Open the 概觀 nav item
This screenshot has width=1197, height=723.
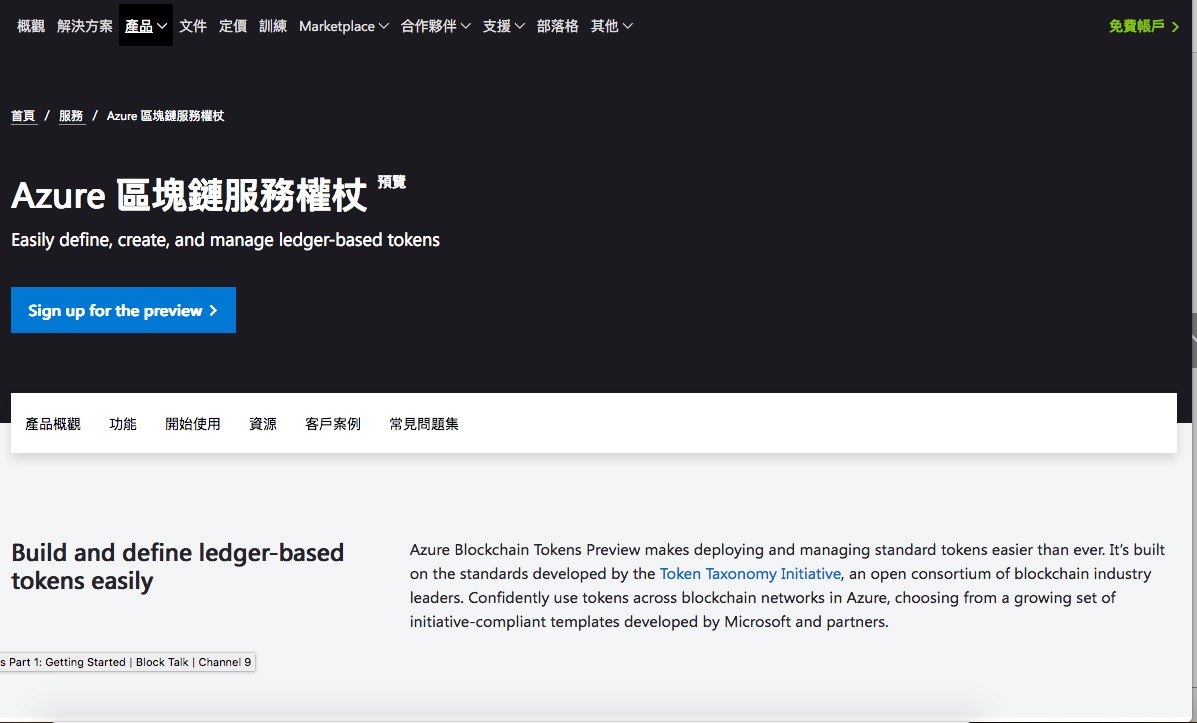[x=31, y=26]
